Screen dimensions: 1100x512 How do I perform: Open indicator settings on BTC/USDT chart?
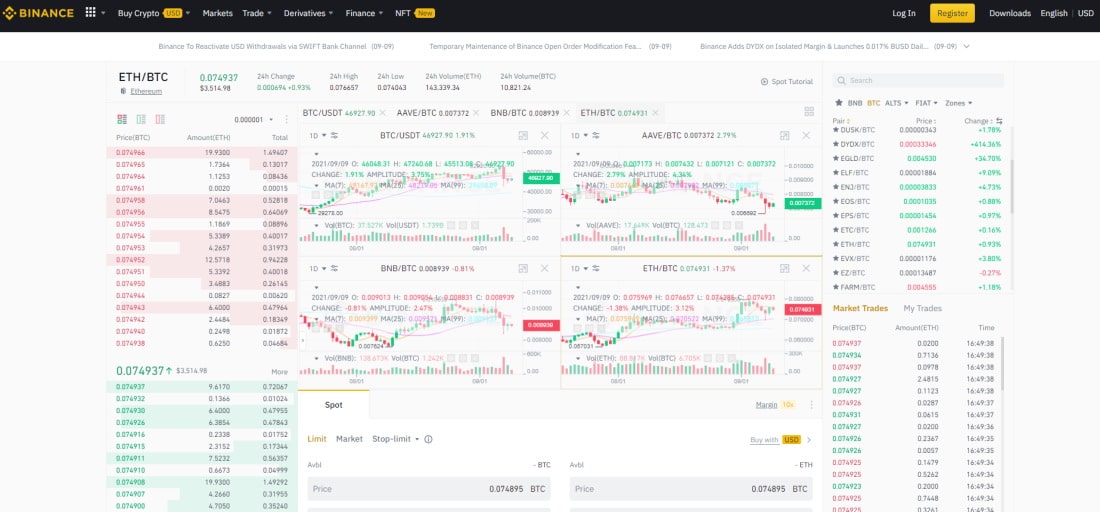pyautogui.click(x=335, y=135)
